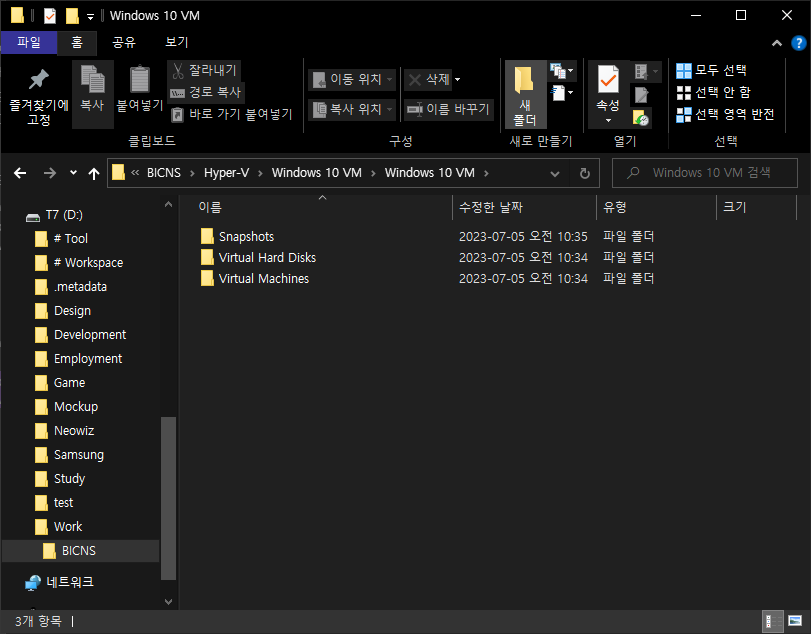Click the navigation pane scrollbar thumb

(x=168, y=498)
